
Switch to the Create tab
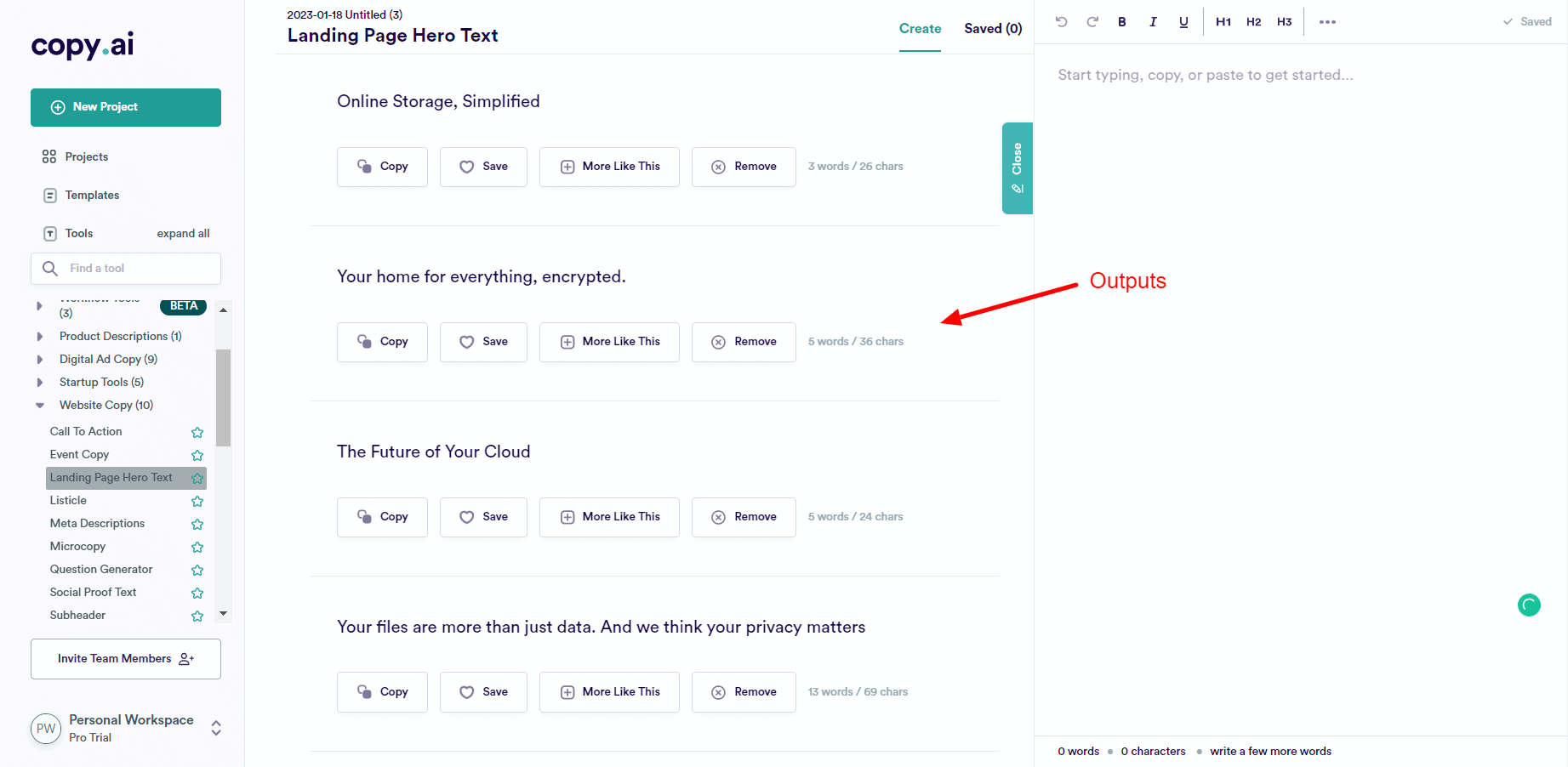coord(920,28)
